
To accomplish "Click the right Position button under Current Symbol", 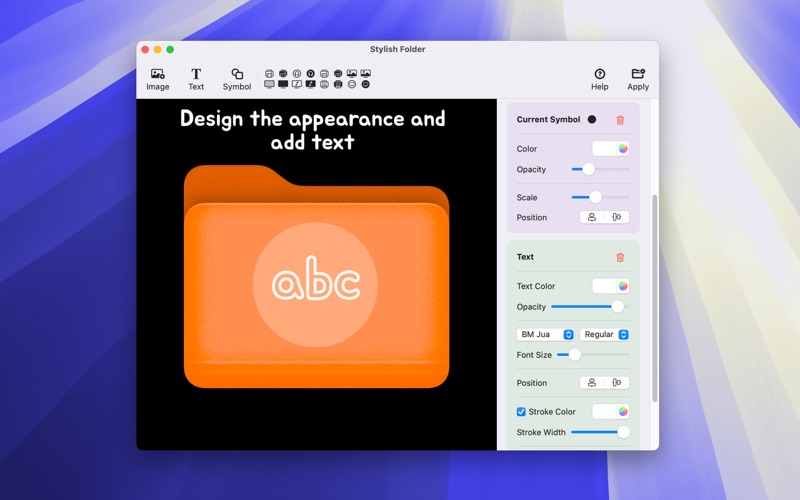I will coord(617,217).
